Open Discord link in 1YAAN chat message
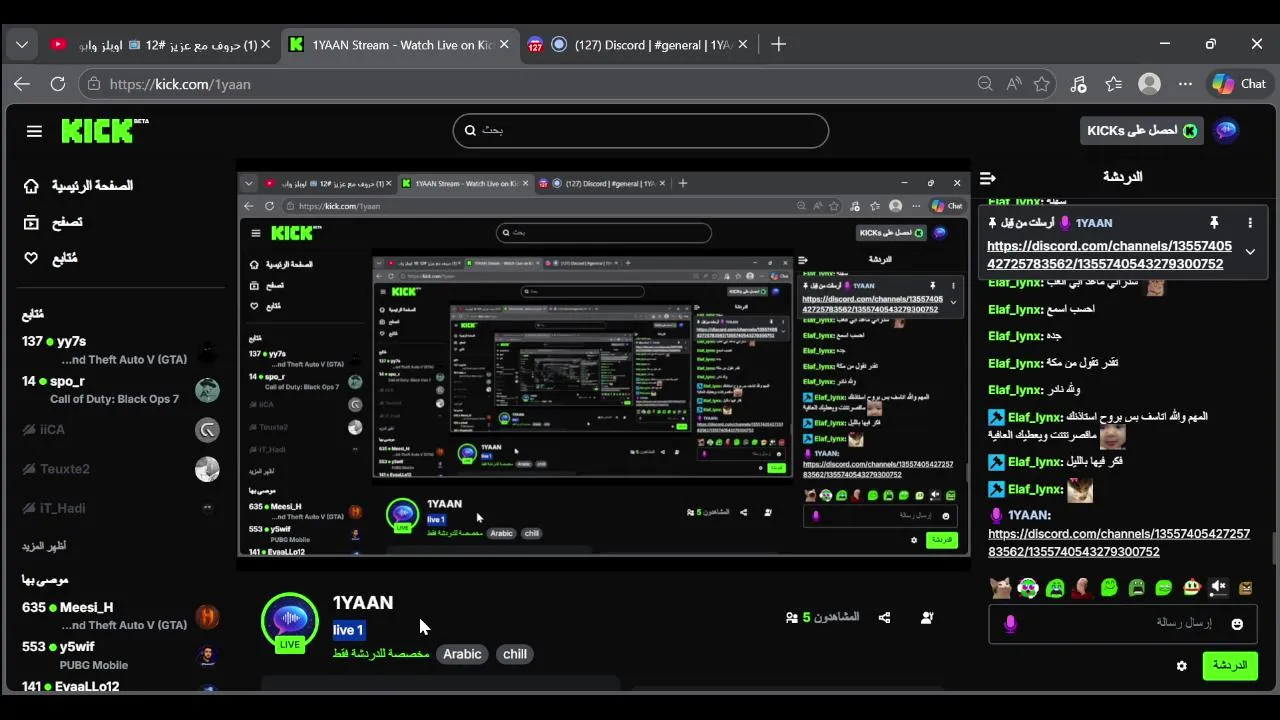The width and height of the screenshot is (1280, 720). pyautogui.click(x=1119, y=543)
